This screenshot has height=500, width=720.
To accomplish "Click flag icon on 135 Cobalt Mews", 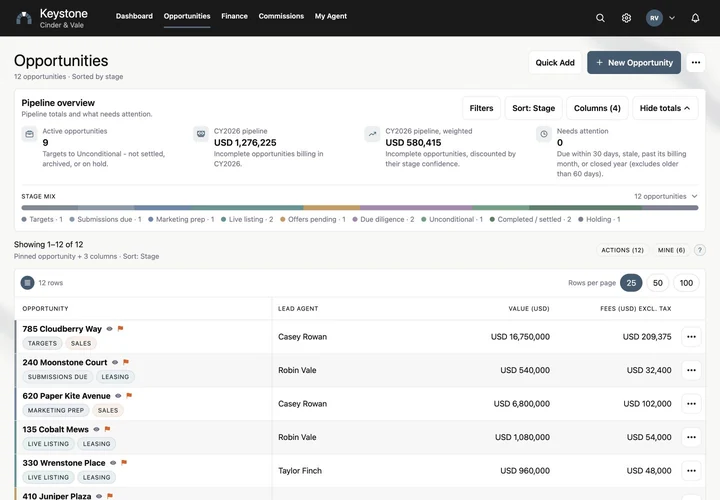I will click(x=107, y=429).
